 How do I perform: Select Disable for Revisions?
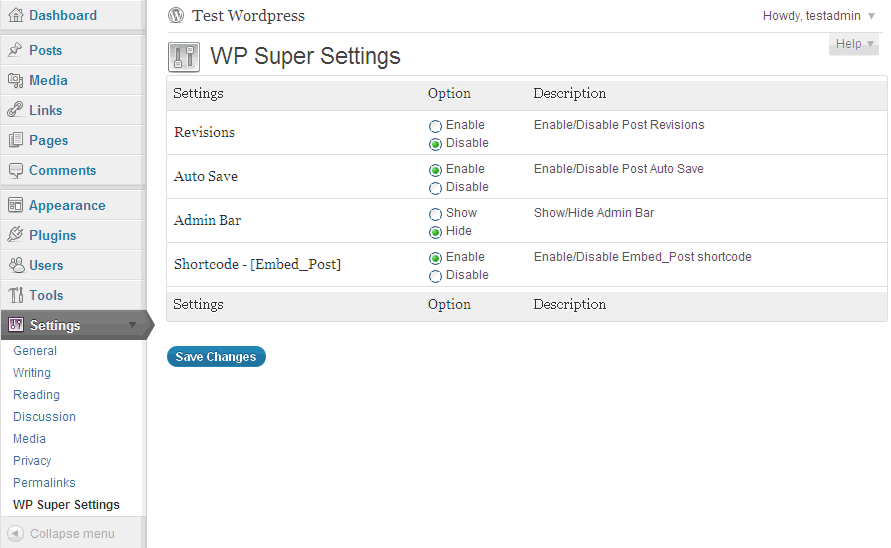pos(435,144)
